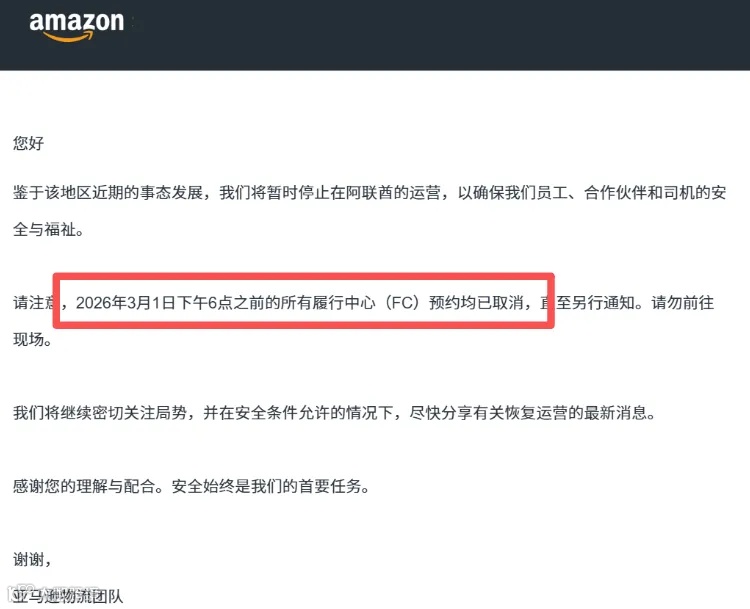Click the Amazon logo in the header
Image resolution: width=750 pixels, height=609 pixels.
(77, 27)
